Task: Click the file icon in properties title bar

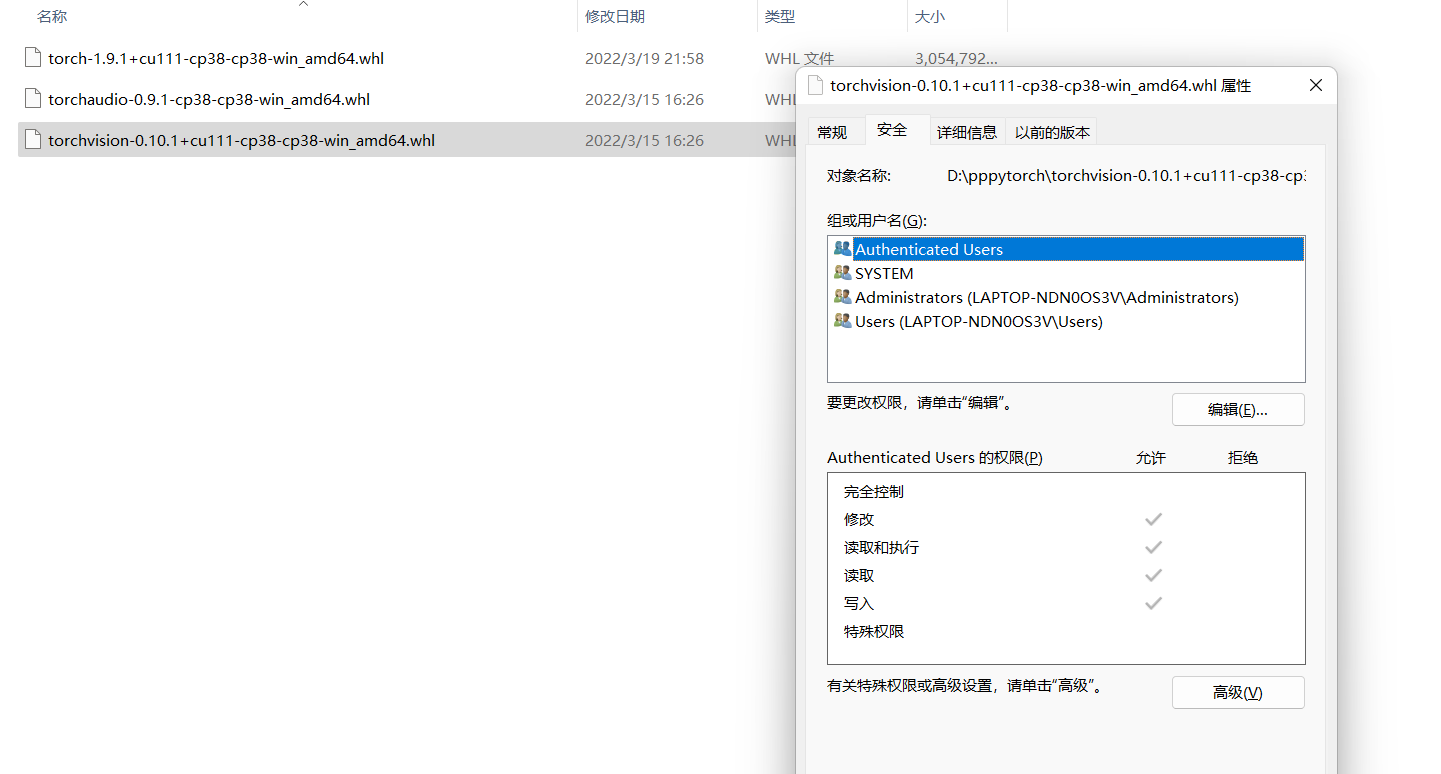Action: [x=816, y=86]
